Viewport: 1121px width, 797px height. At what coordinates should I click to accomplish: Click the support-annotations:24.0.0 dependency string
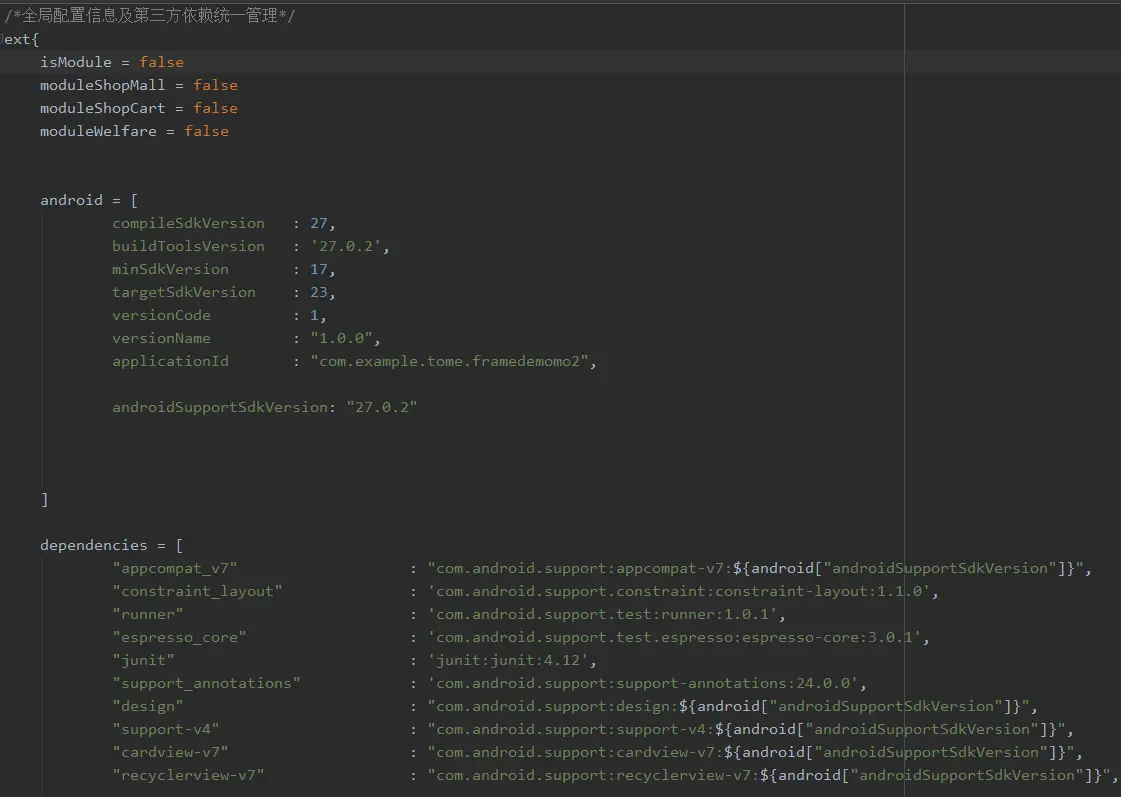pos(643,683)
